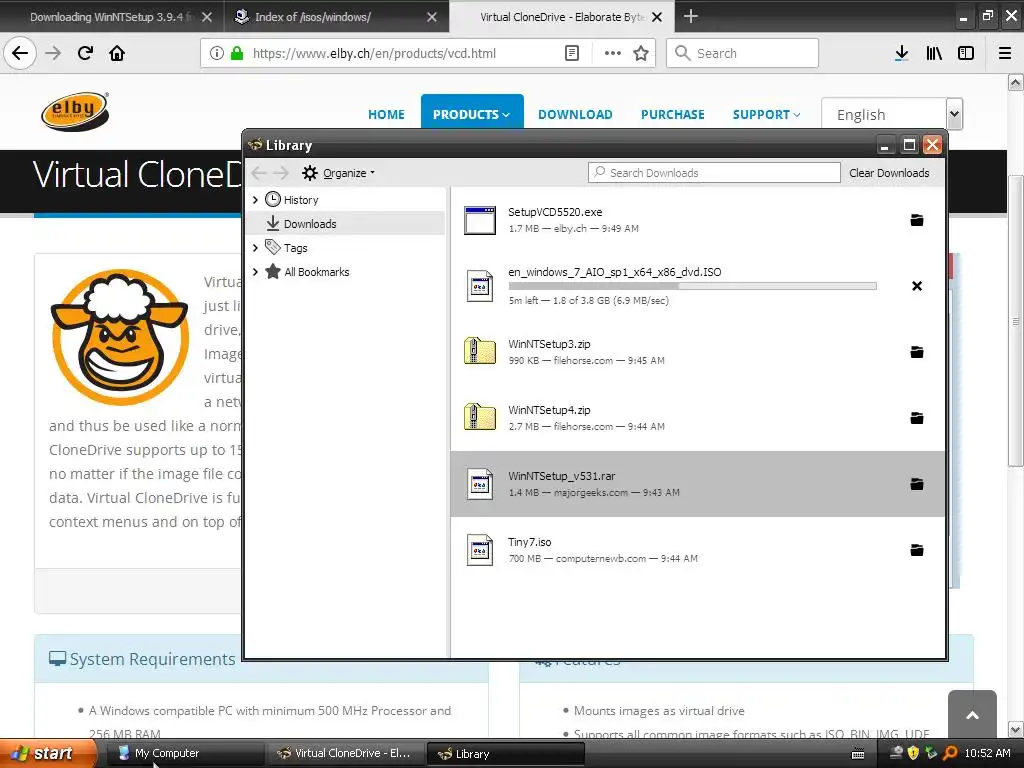Click the Tiny7.iso file icon
The image size is (1024, 768).
pyautogui.click(x=480, y=550)
